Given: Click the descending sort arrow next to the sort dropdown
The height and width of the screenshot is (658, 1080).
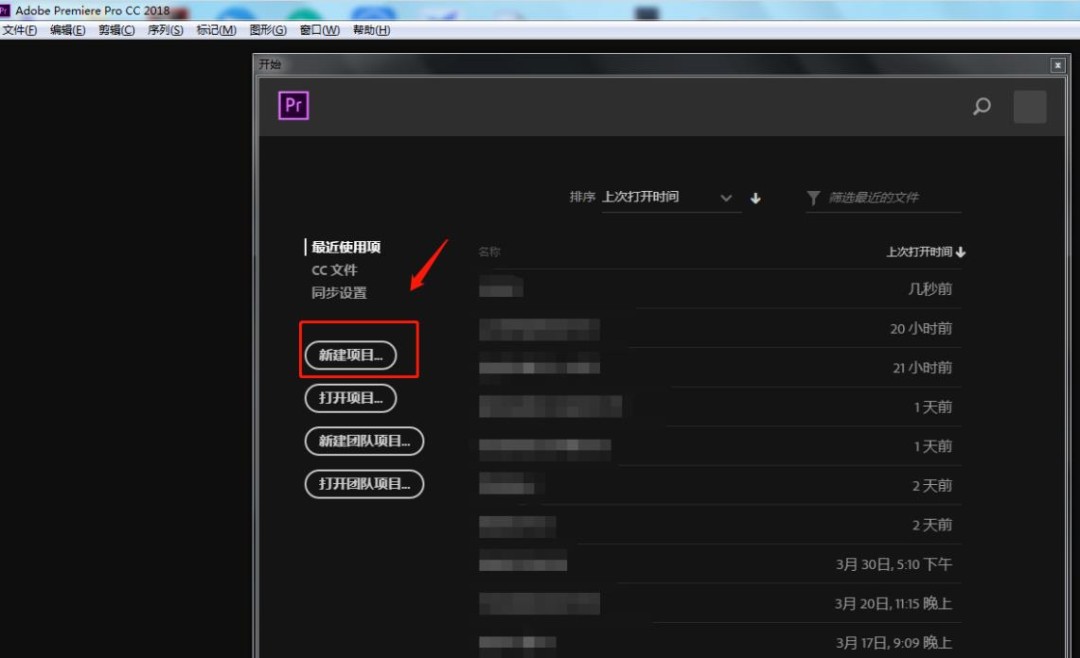Looking at the screenshot, I should (x=755, y=197).
